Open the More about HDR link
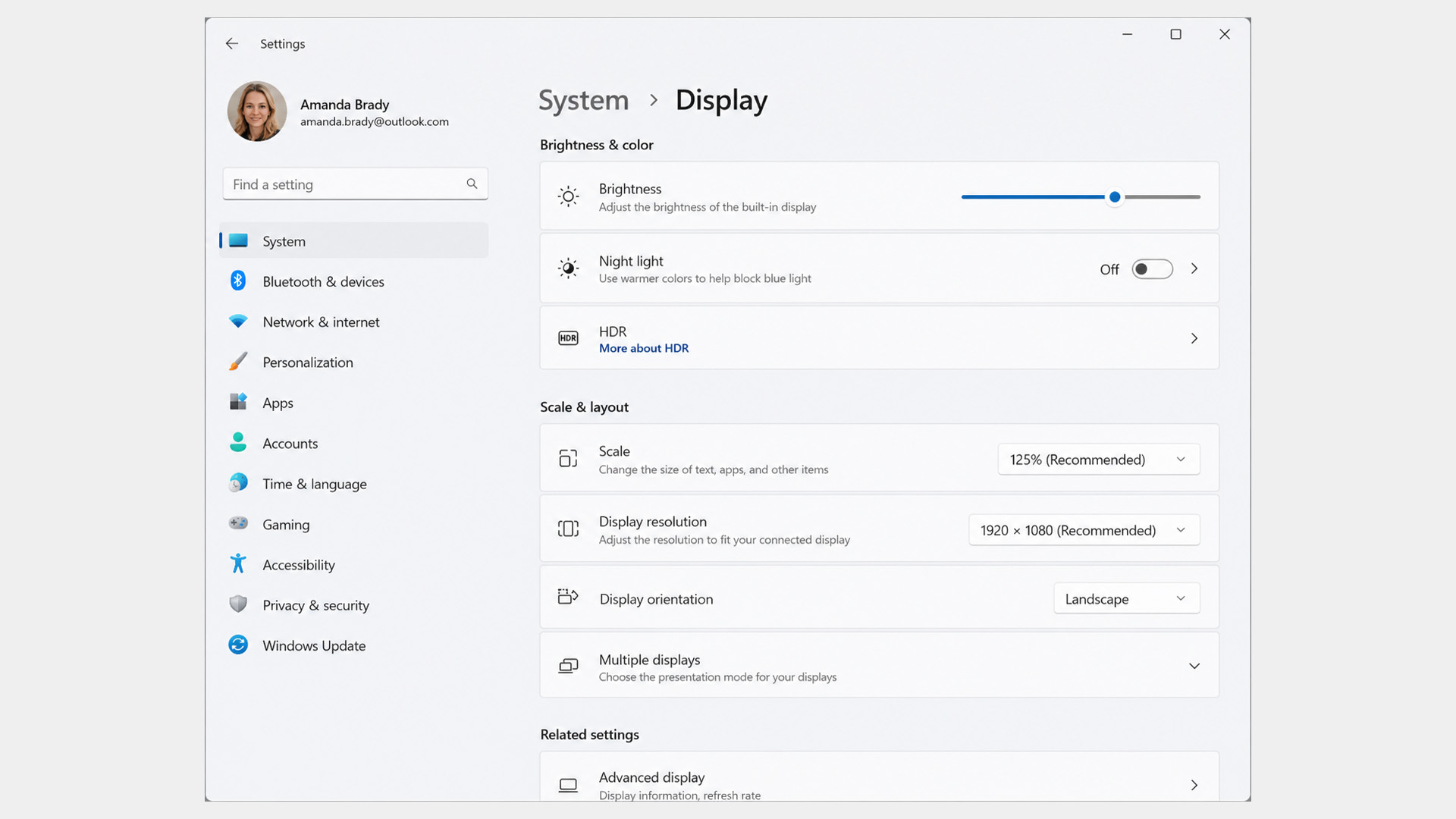 [644, 348]
